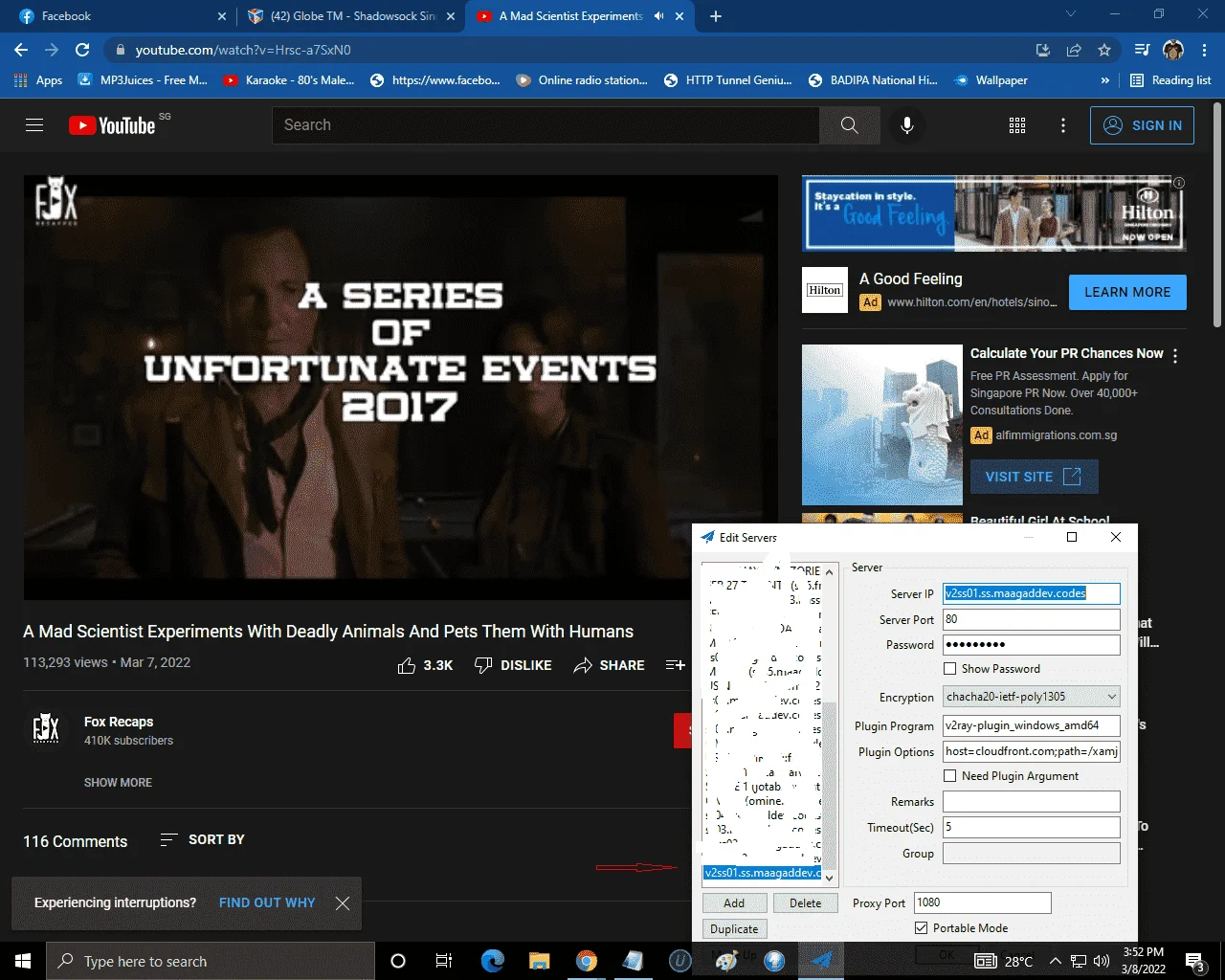Uncheck Portable Mode checkbox
Image resolution: width=1225 pixels, height=980 pixels.
coord(922,928)
